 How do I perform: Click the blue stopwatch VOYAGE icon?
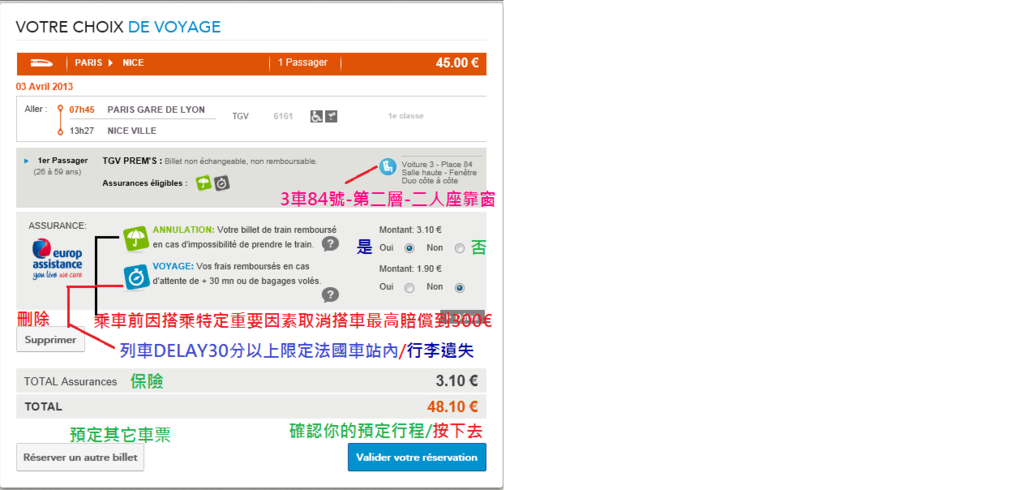point(136,277)
